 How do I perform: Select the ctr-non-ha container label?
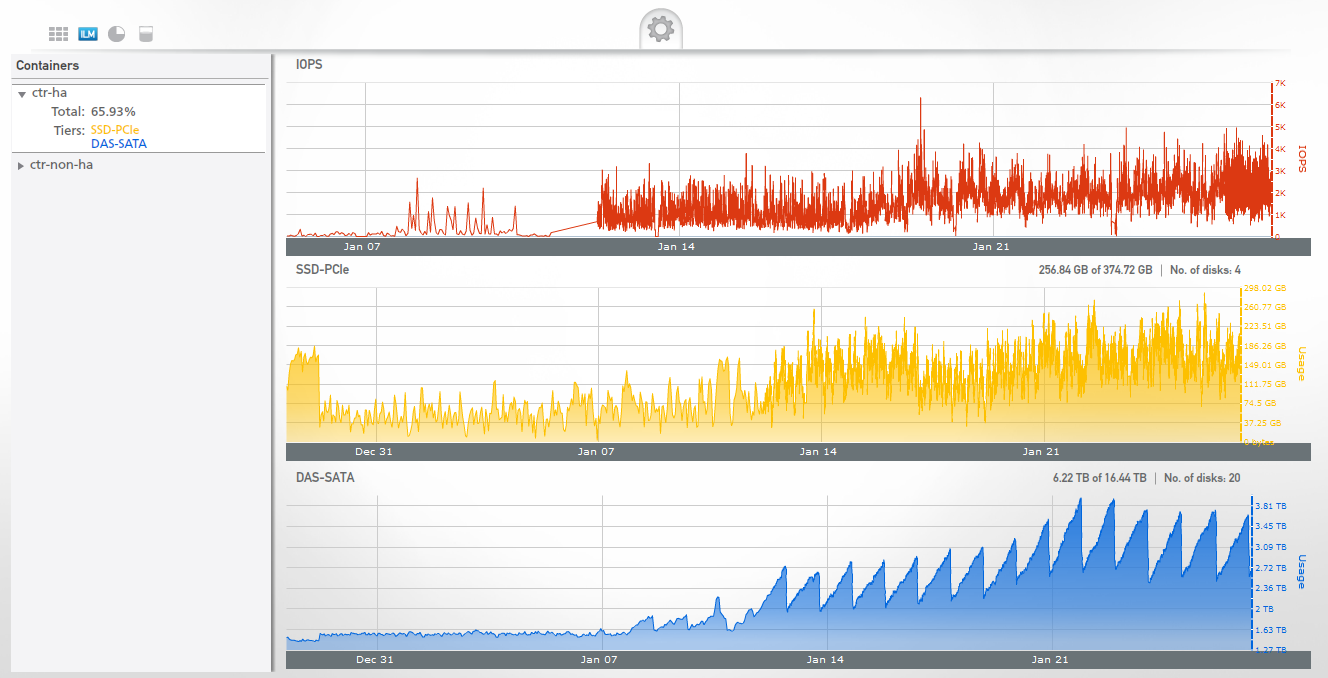(x=61, y=165)
